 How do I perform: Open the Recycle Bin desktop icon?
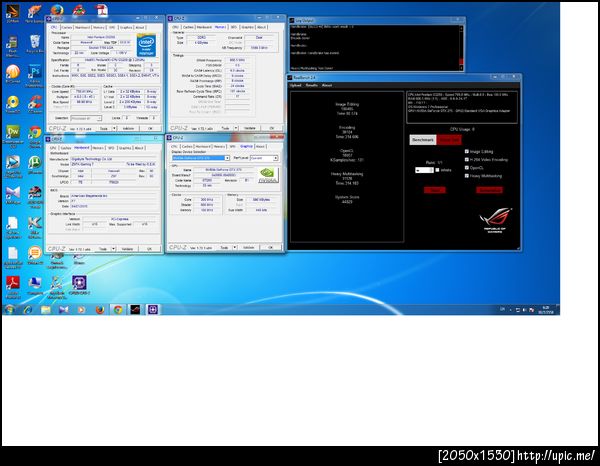pyautogui.click(x=35, y=44)
